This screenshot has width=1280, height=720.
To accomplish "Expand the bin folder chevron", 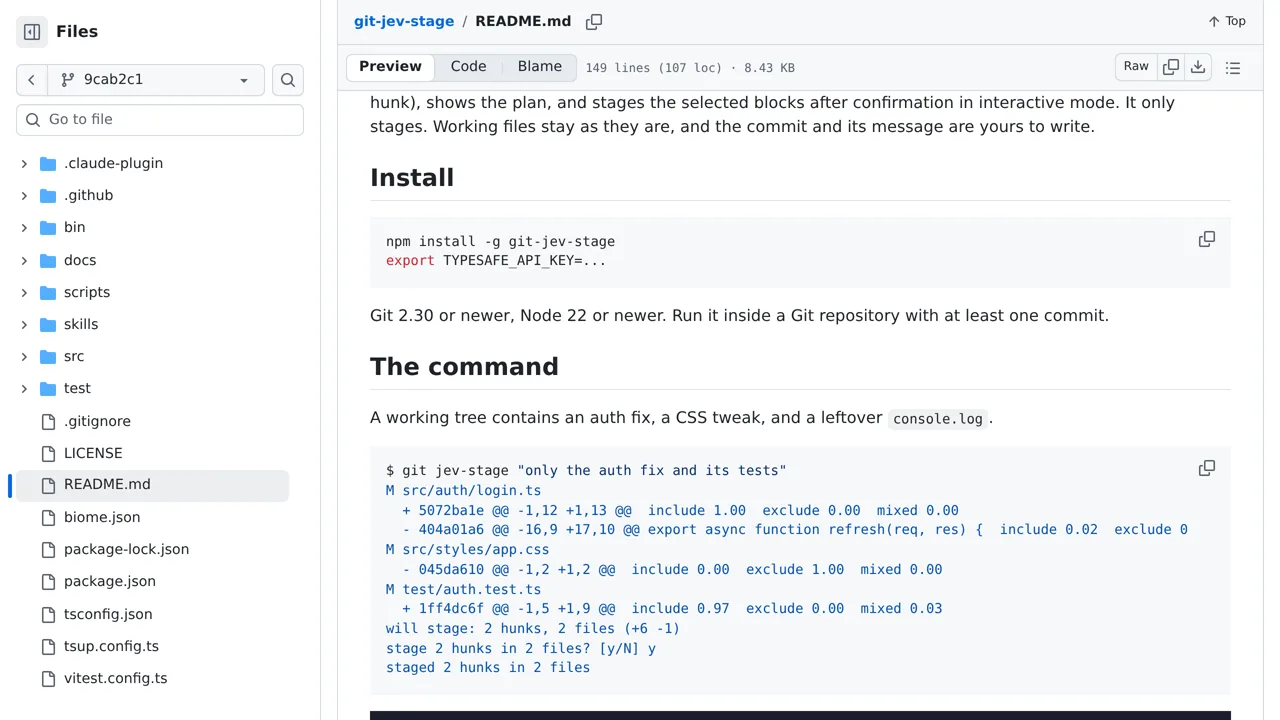I will tap(24, 228).
